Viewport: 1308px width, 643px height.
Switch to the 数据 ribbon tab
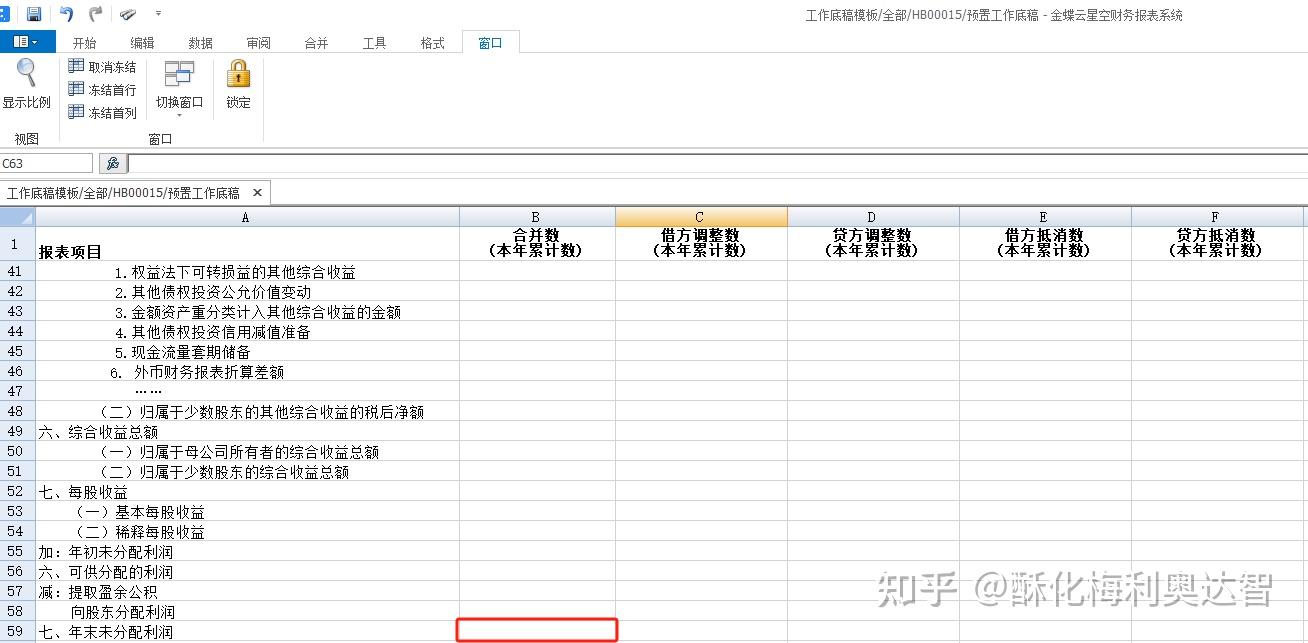pyautogui.click(x=199, y=42)
